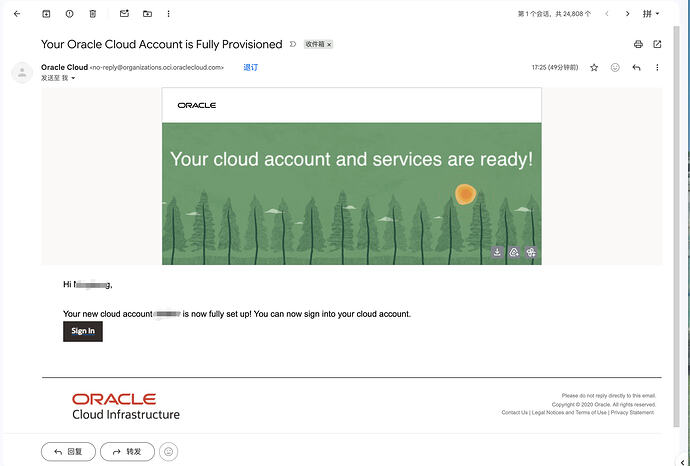Mark email as unread
Image resolution: width=690 pixels, height=466 pixels.
click(x=125, y=14)
